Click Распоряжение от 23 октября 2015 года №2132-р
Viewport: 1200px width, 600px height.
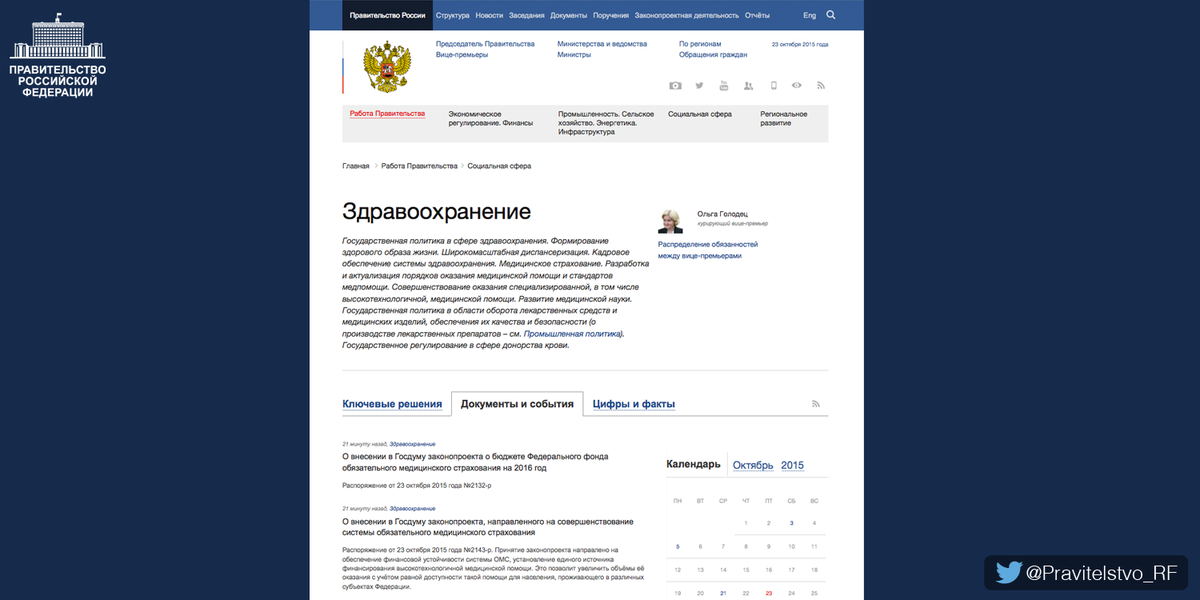pyautogui.click(x=417, y=485)
